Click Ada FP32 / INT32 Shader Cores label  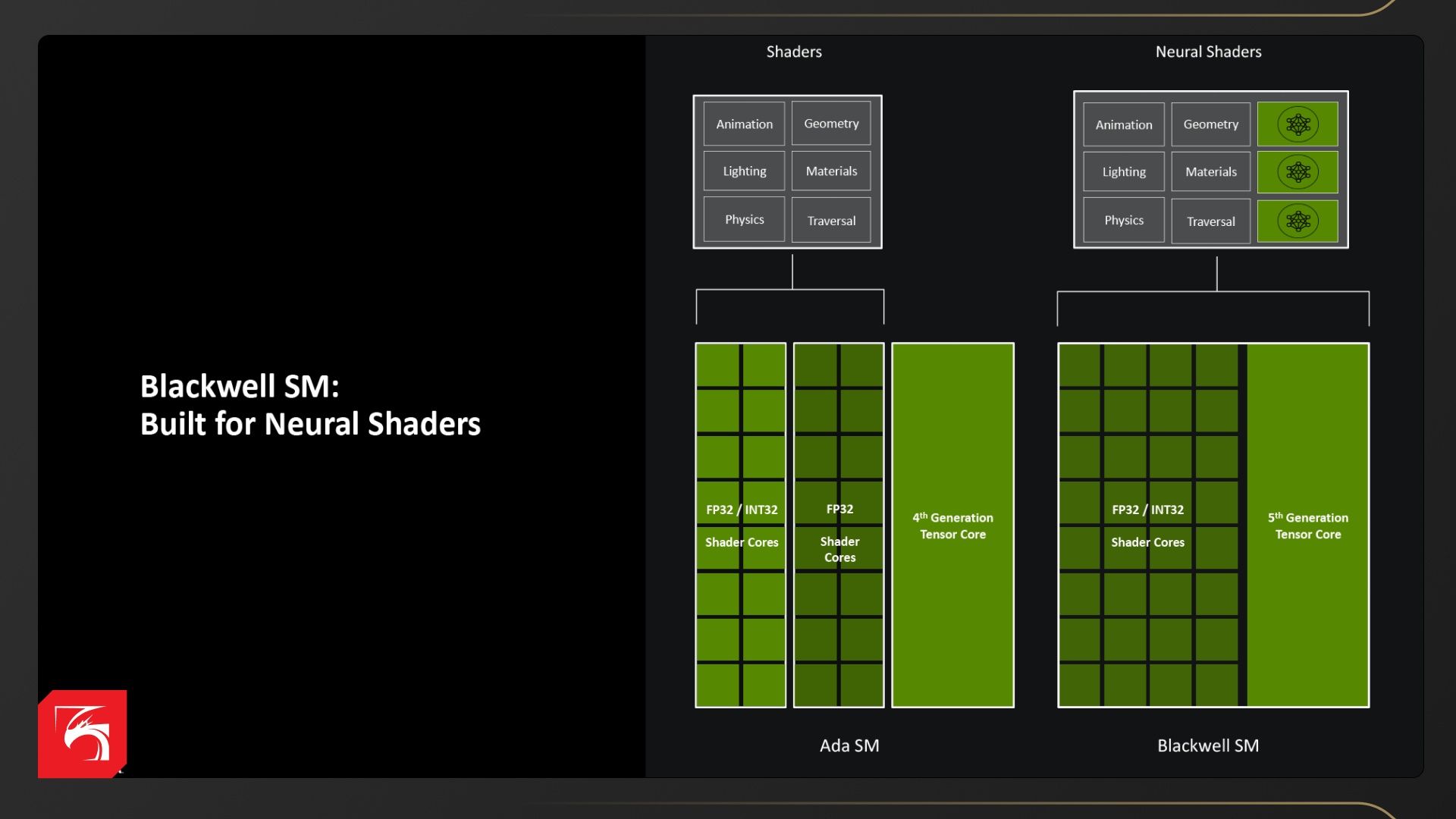pyautogui.click(x=741, y=526)
